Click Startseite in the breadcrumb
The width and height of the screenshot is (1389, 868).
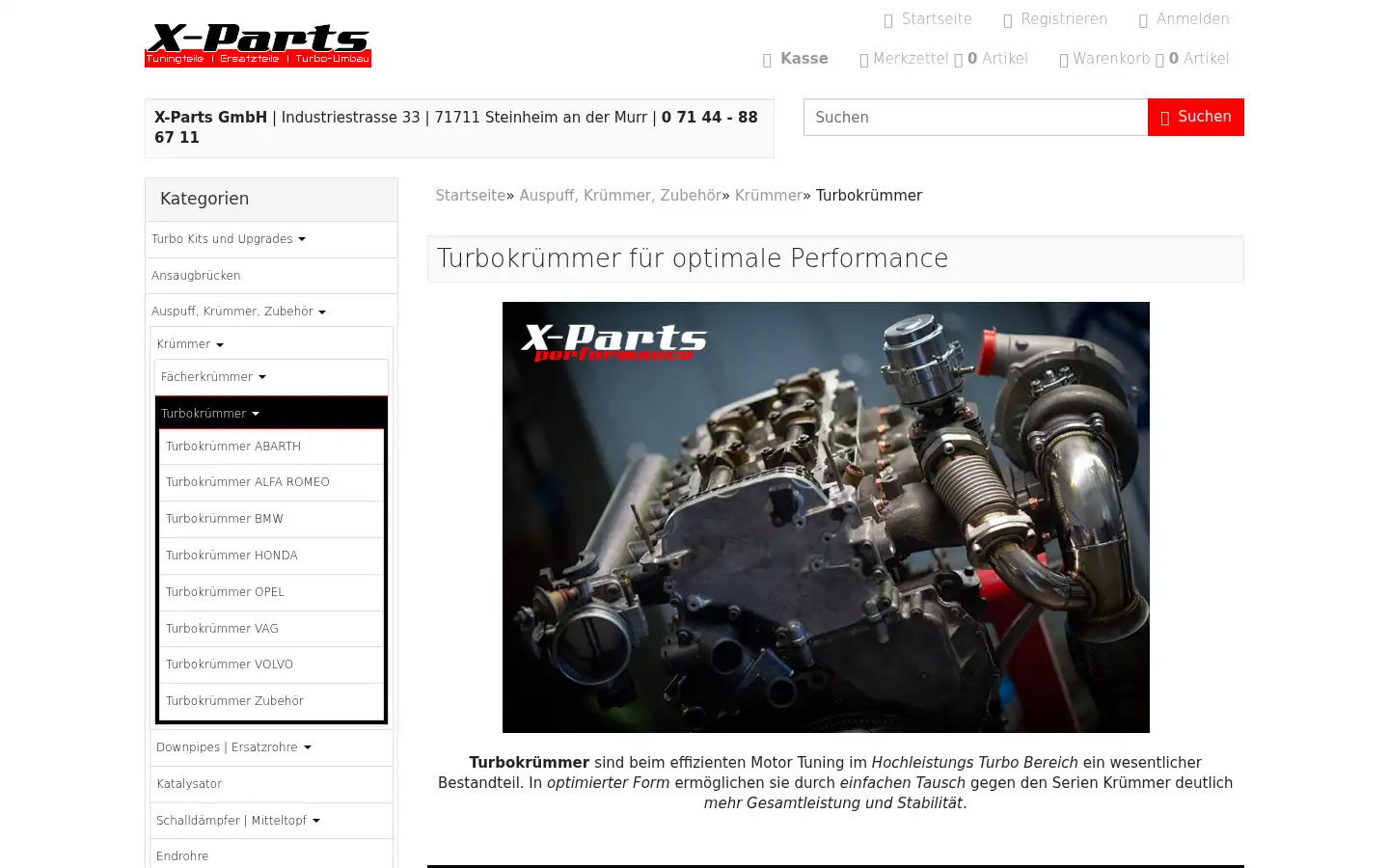point(470,196)
